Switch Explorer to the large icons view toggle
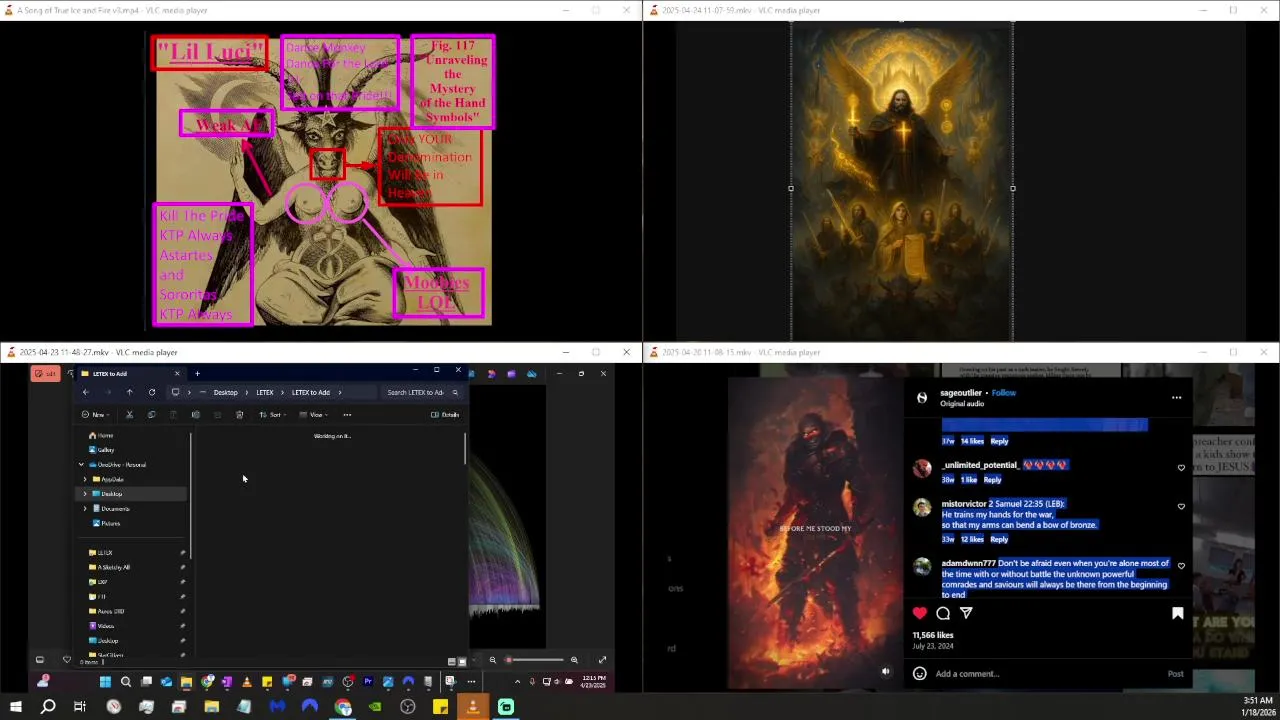Viewport: 1280px width, 720px height. (x=462, y=662)
